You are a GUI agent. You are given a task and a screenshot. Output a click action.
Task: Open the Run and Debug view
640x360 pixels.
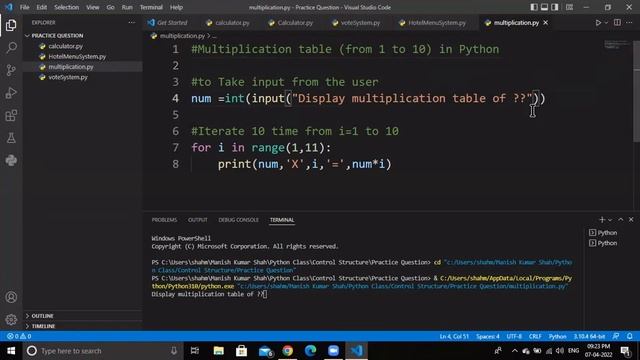[x=11, y=93]
